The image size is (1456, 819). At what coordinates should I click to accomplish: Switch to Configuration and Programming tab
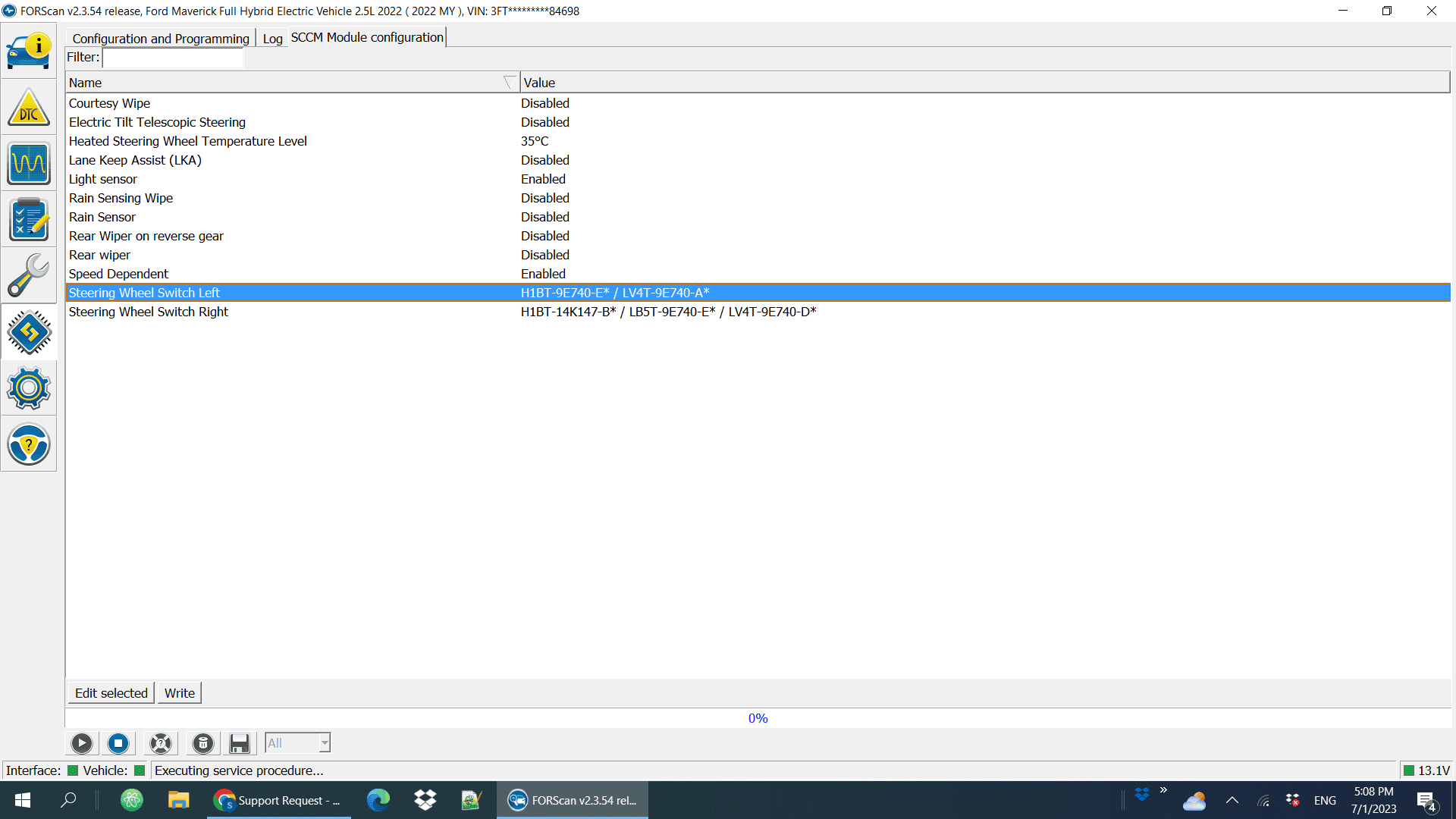161,39
